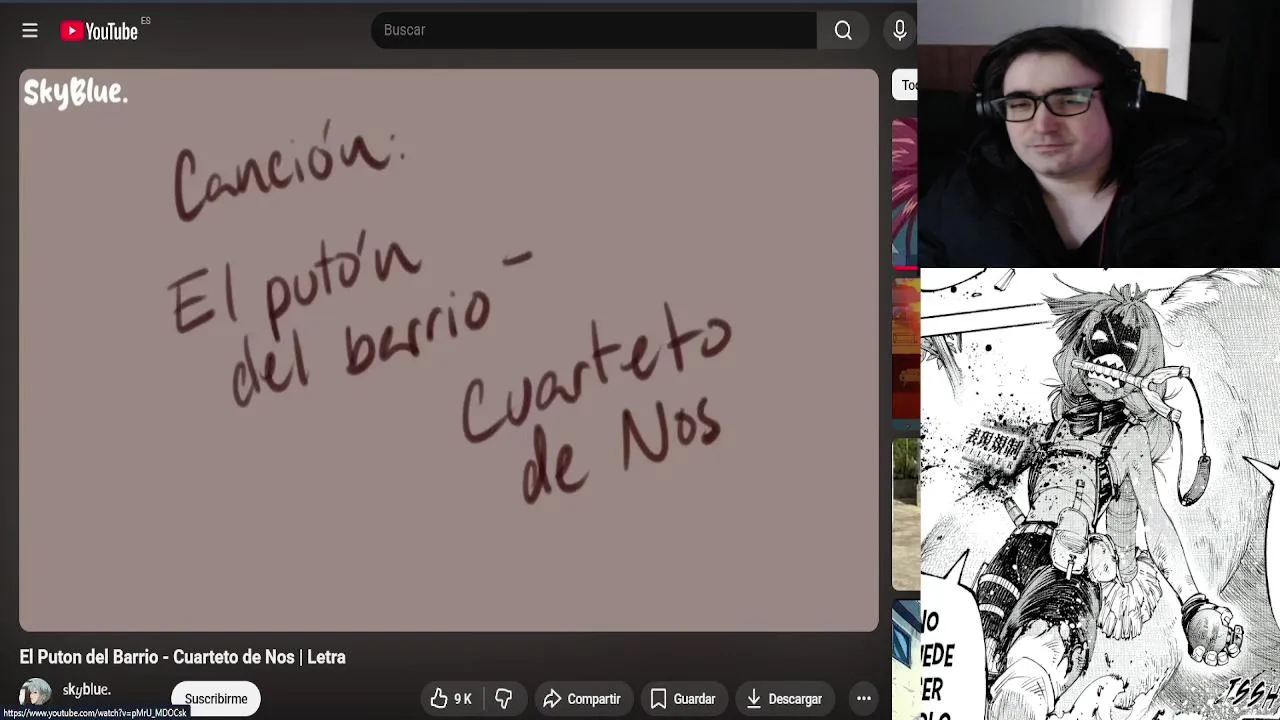Viewport: 1280px width, 720px height.
Task: Like the video with thumbs-up 9 K
Action: tap(451, 699)
